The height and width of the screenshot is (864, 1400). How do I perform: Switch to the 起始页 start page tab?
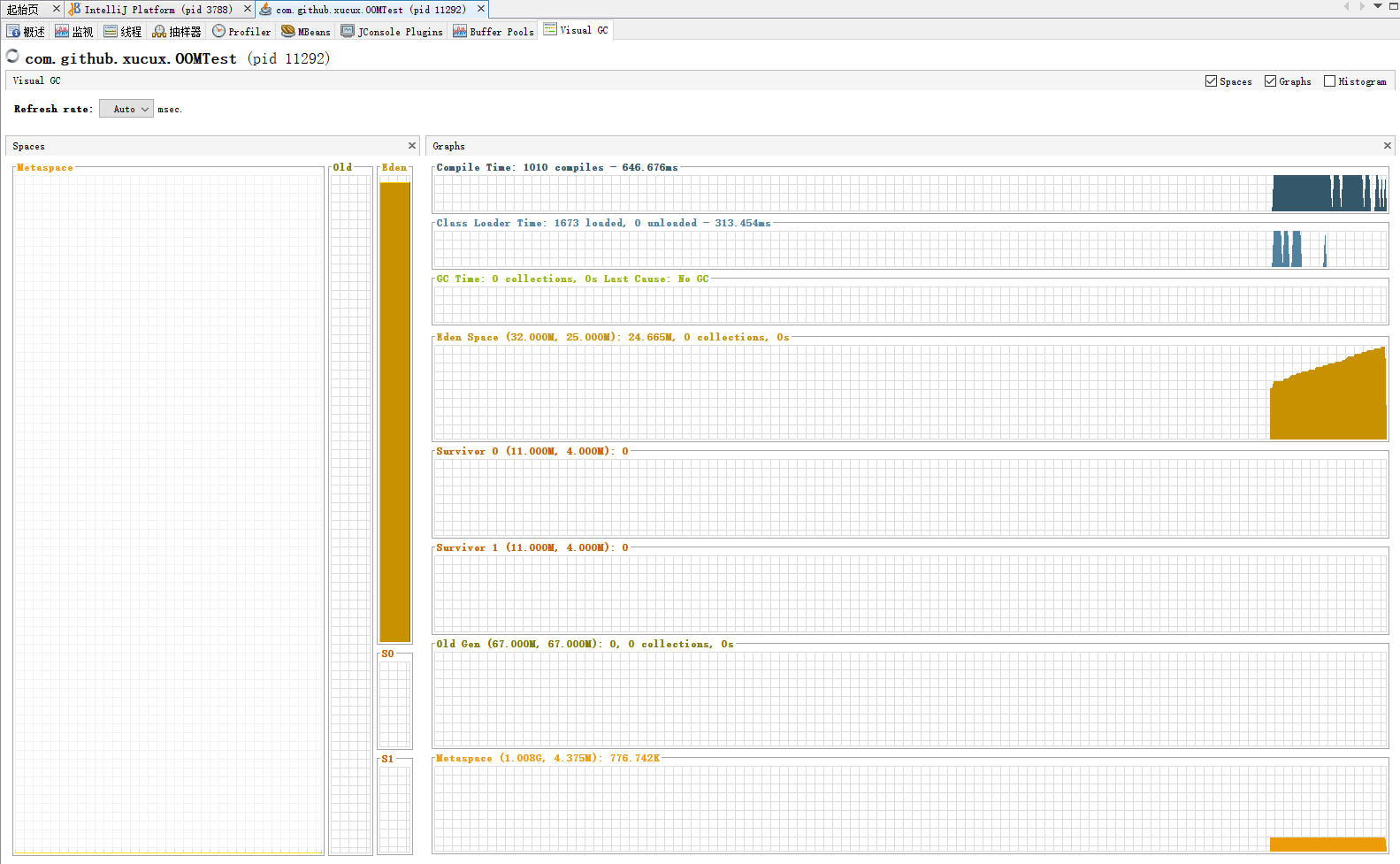pos(24,10)
